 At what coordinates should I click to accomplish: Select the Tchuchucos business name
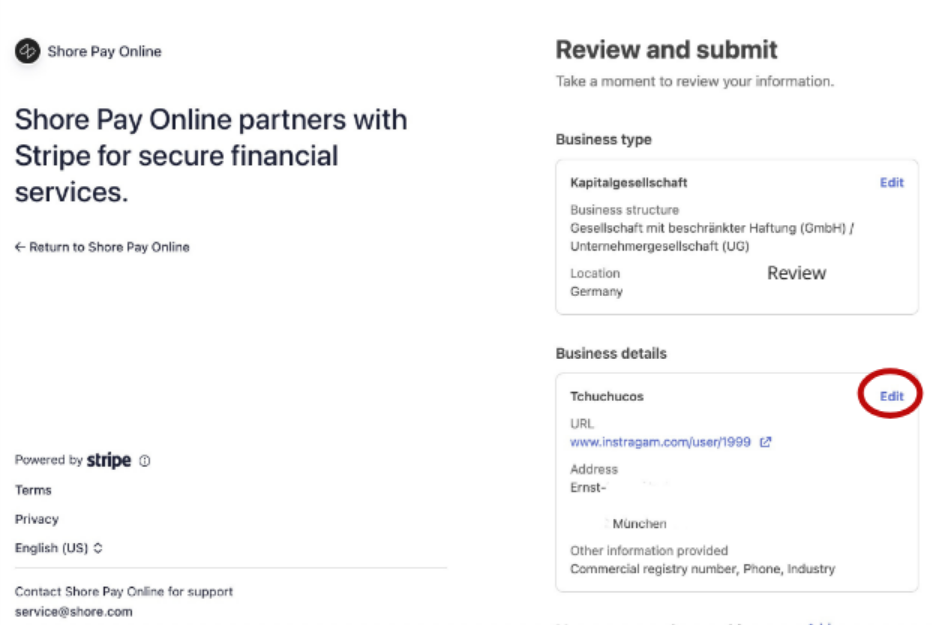pos(607,396)
